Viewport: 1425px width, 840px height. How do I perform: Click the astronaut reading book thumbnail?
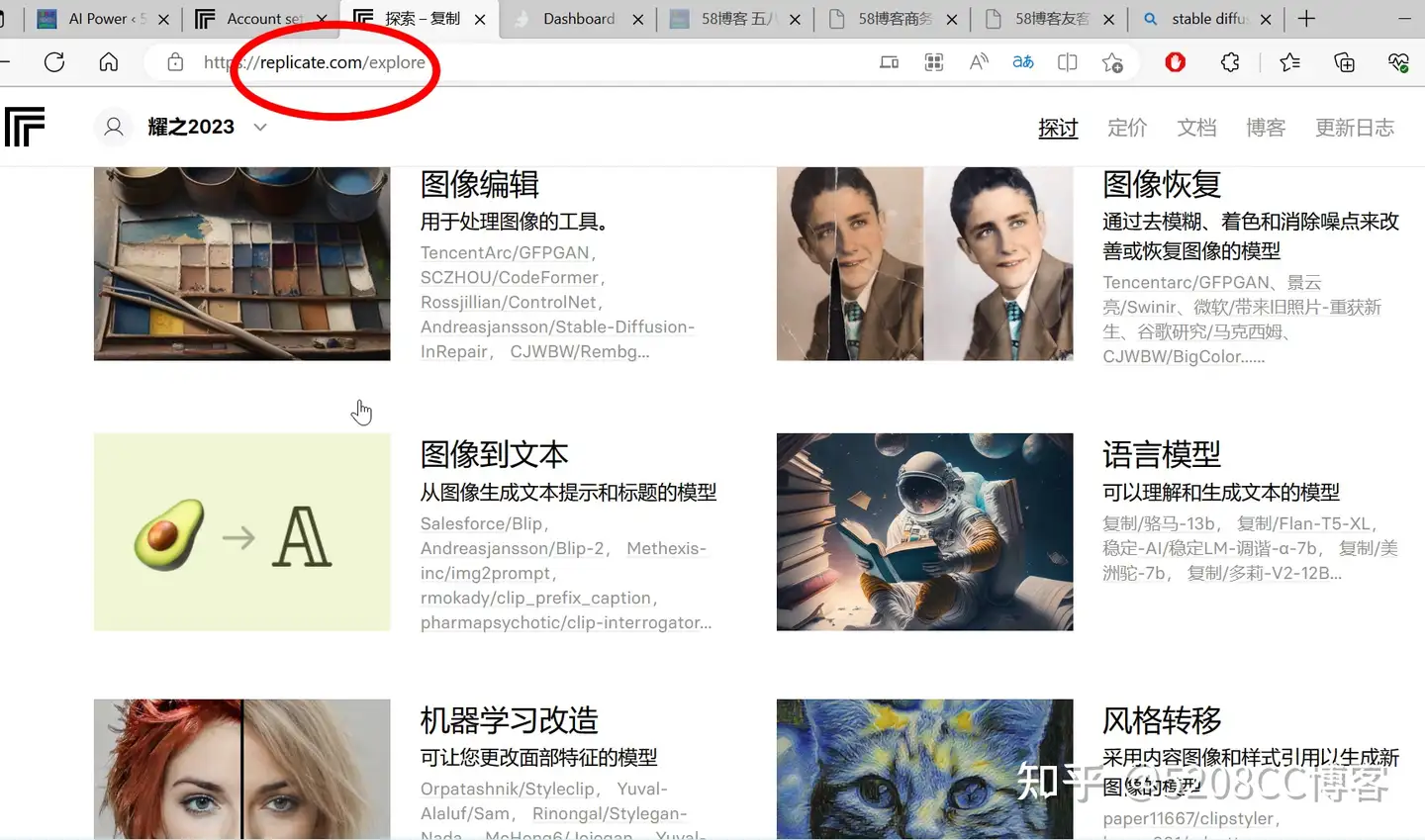[925, 531]
